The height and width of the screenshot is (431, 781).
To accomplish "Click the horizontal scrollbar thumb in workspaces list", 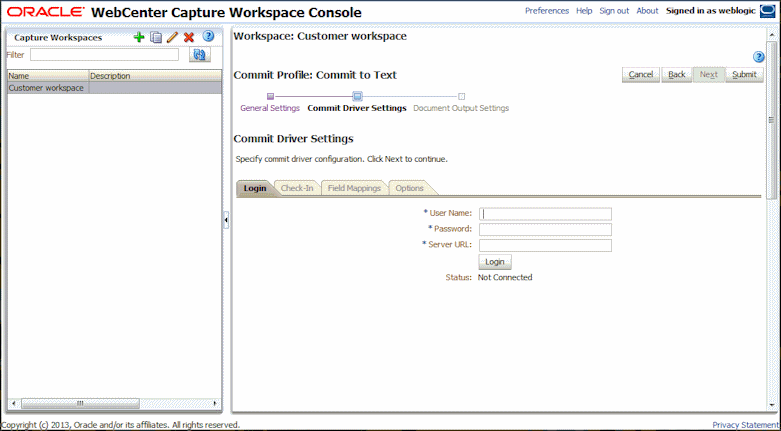I will click(81, 403).
